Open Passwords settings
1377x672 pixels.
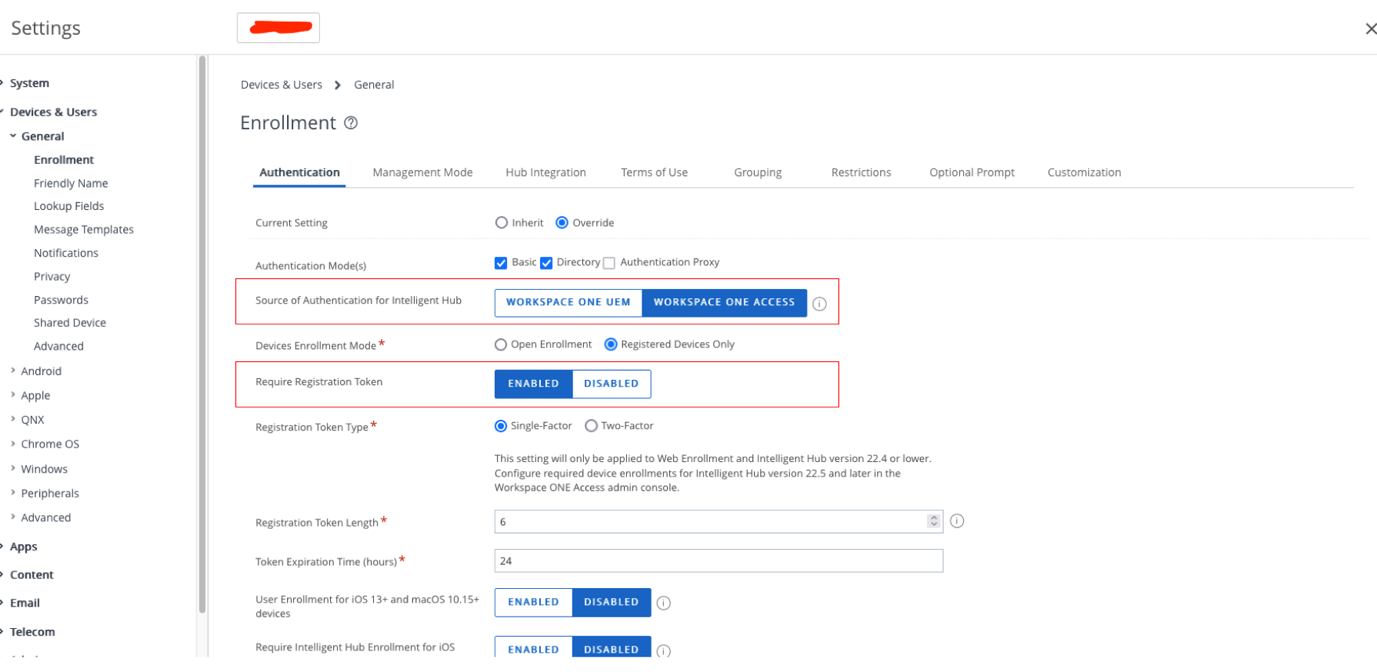(x=61, y=300)
